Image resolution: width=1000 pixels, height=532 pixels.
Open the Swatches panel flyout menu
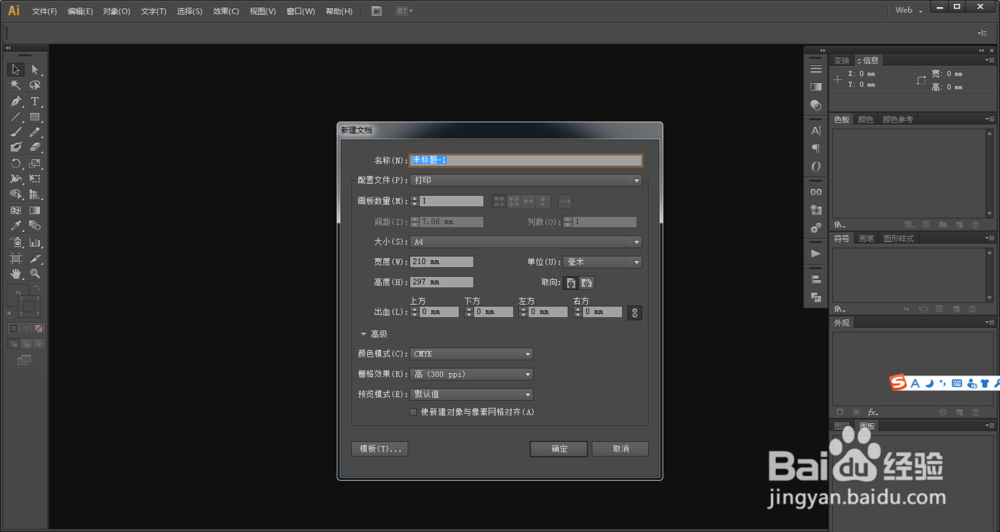click(989, 119)
